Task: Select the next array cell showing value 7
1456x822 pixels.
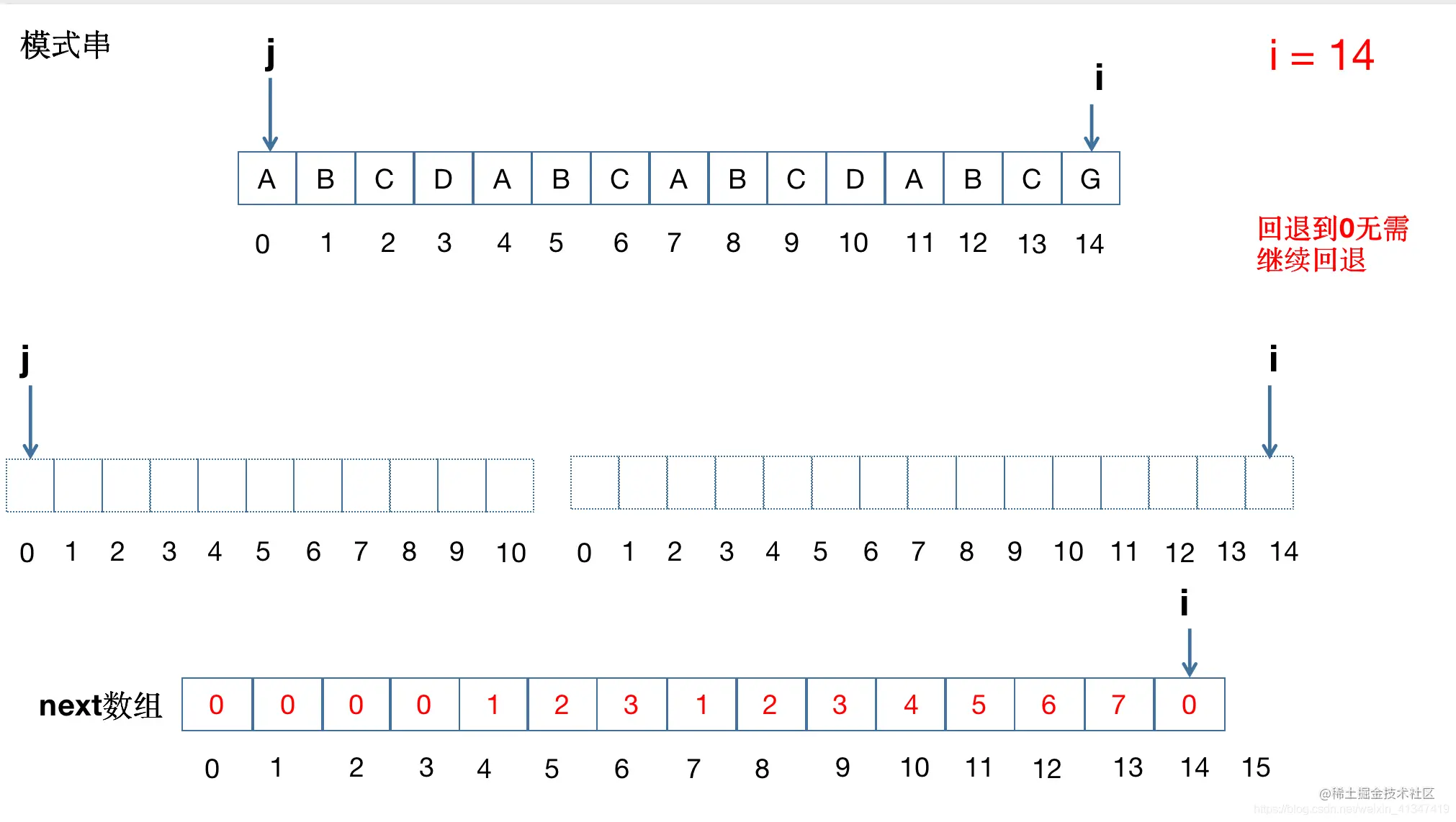Action: tap(1119, 705)
